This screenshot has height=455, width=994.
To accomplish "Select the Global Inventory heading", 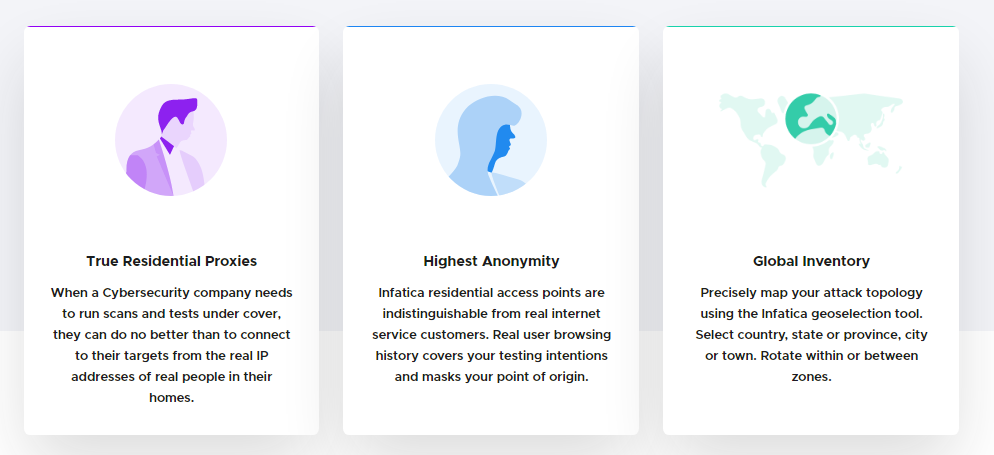I will tap(811, 261).
